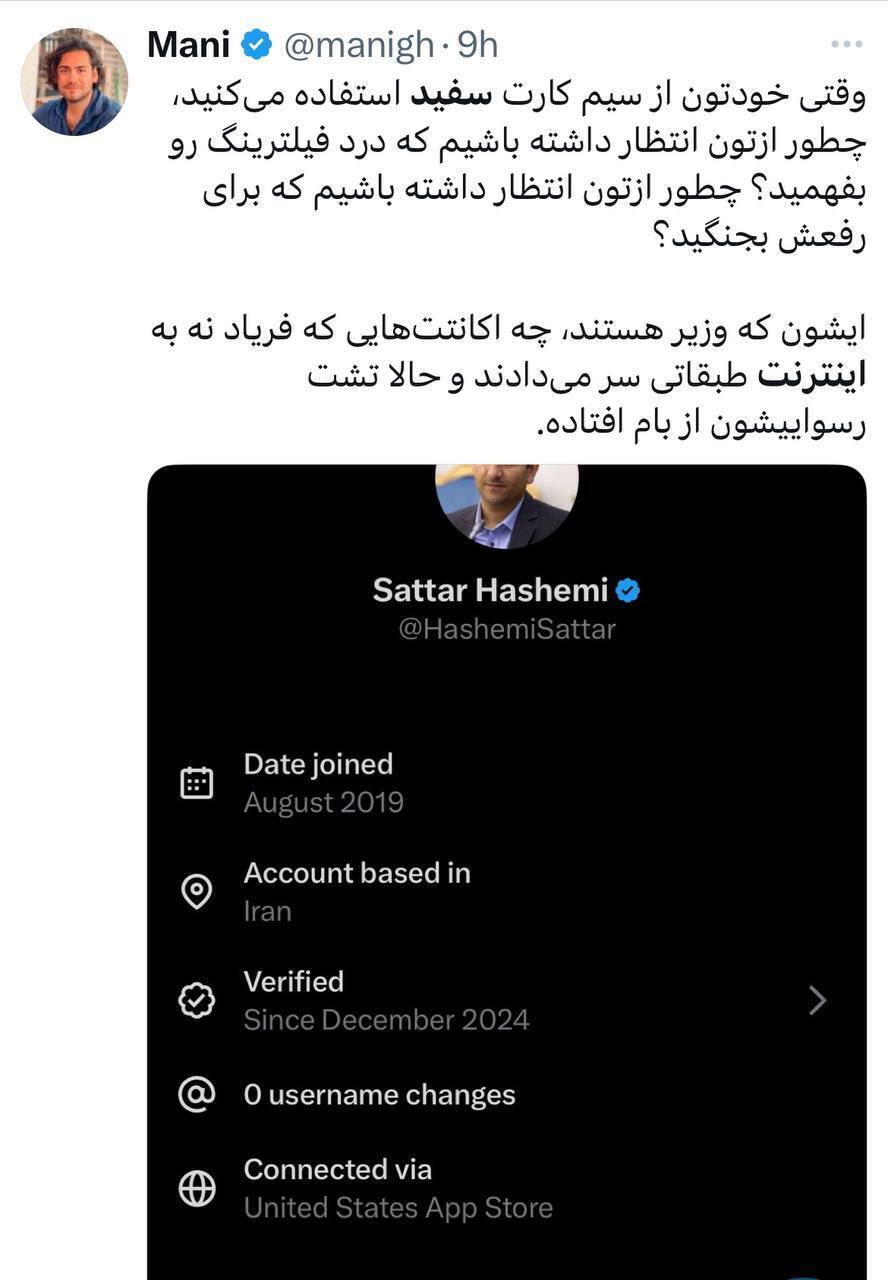
Task: Click the @manigh handle
Action: click(x=356, y=43)
